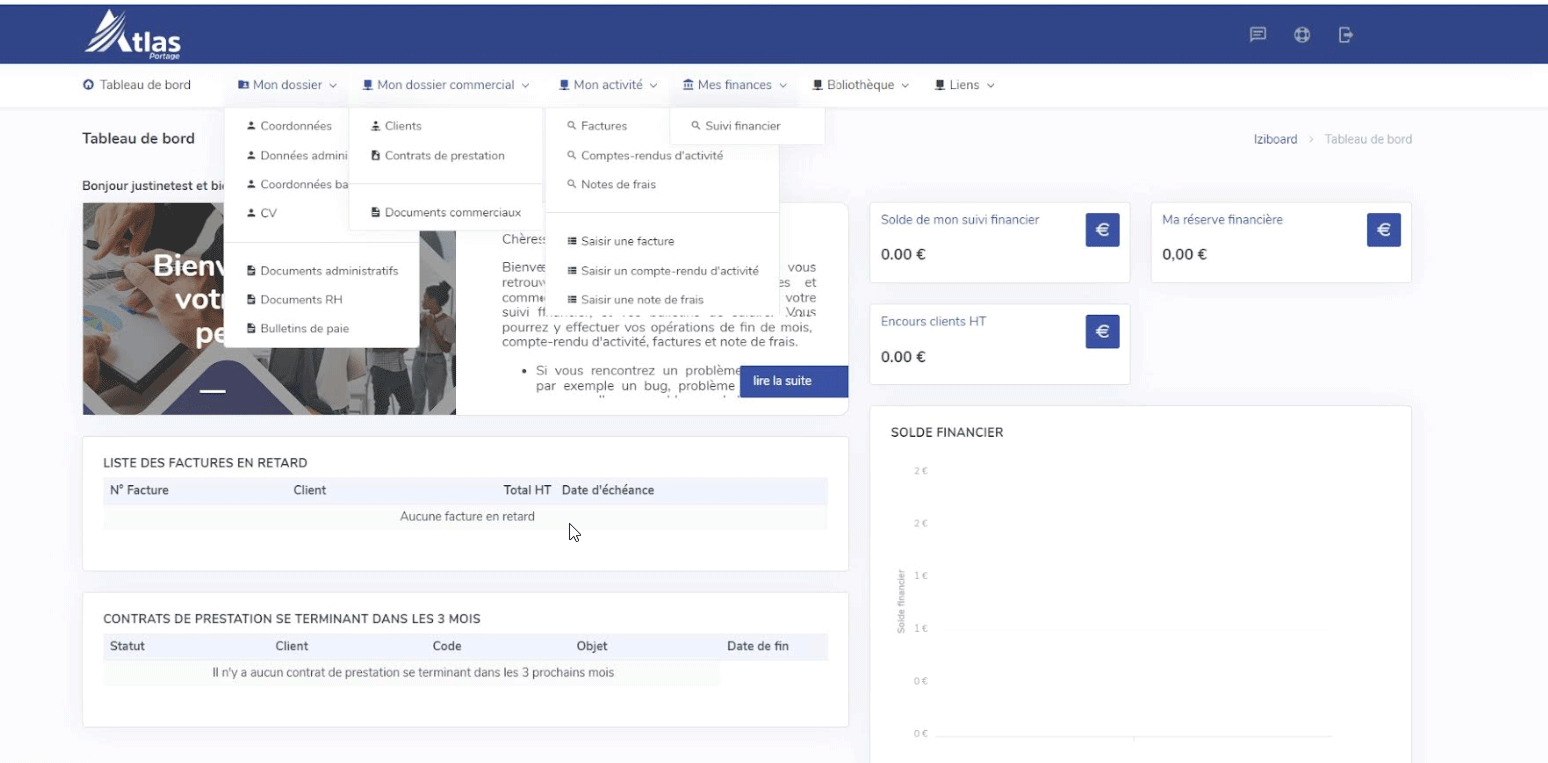Expand the Mon dossier commercial dropdown
Image resolution: width=1548 pixels, height=763 pixels.
tap(446, 85)
